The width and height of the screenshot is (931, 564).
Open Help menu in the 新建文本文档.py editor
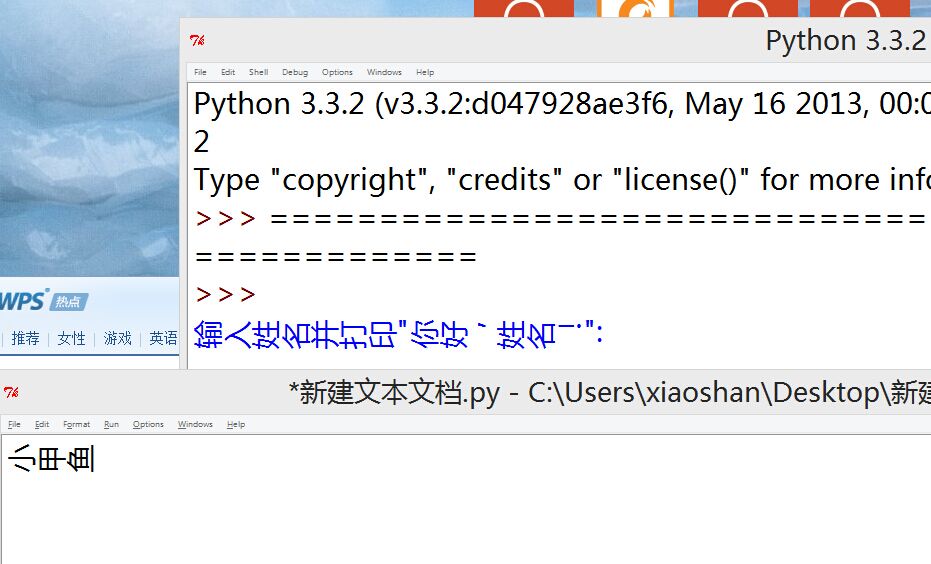[236, 424]
